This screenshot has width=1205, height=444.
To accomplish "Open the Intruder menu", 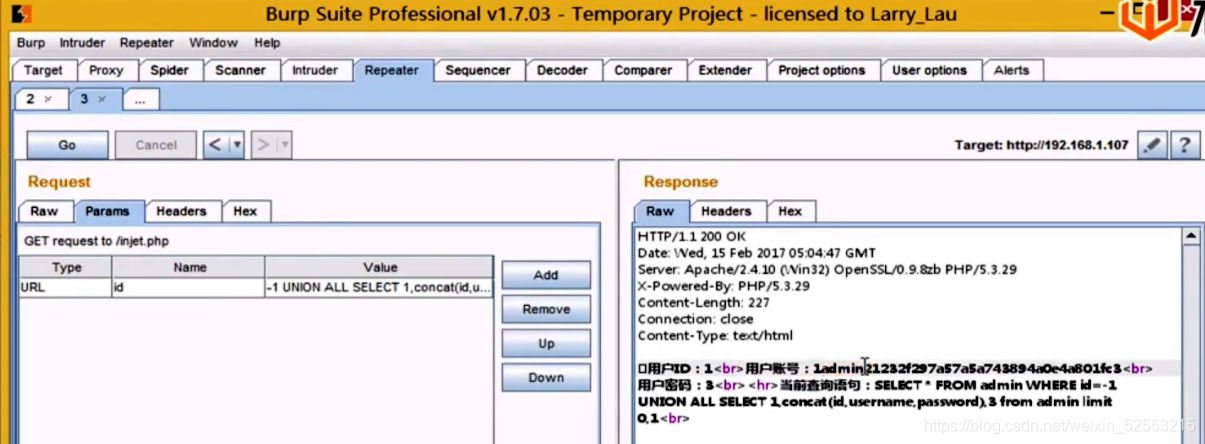I will click(x=82, y=43).
